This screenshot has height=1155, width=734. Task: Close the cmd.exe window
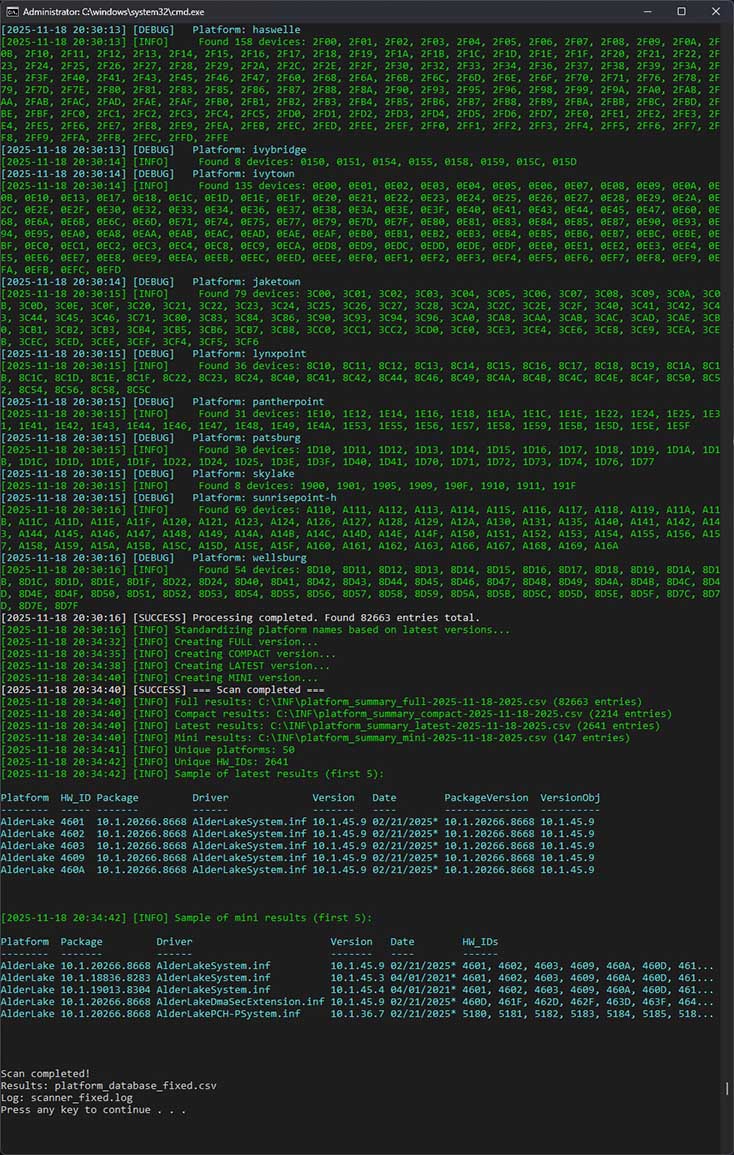pyautogui.click(x=714, y=11)
